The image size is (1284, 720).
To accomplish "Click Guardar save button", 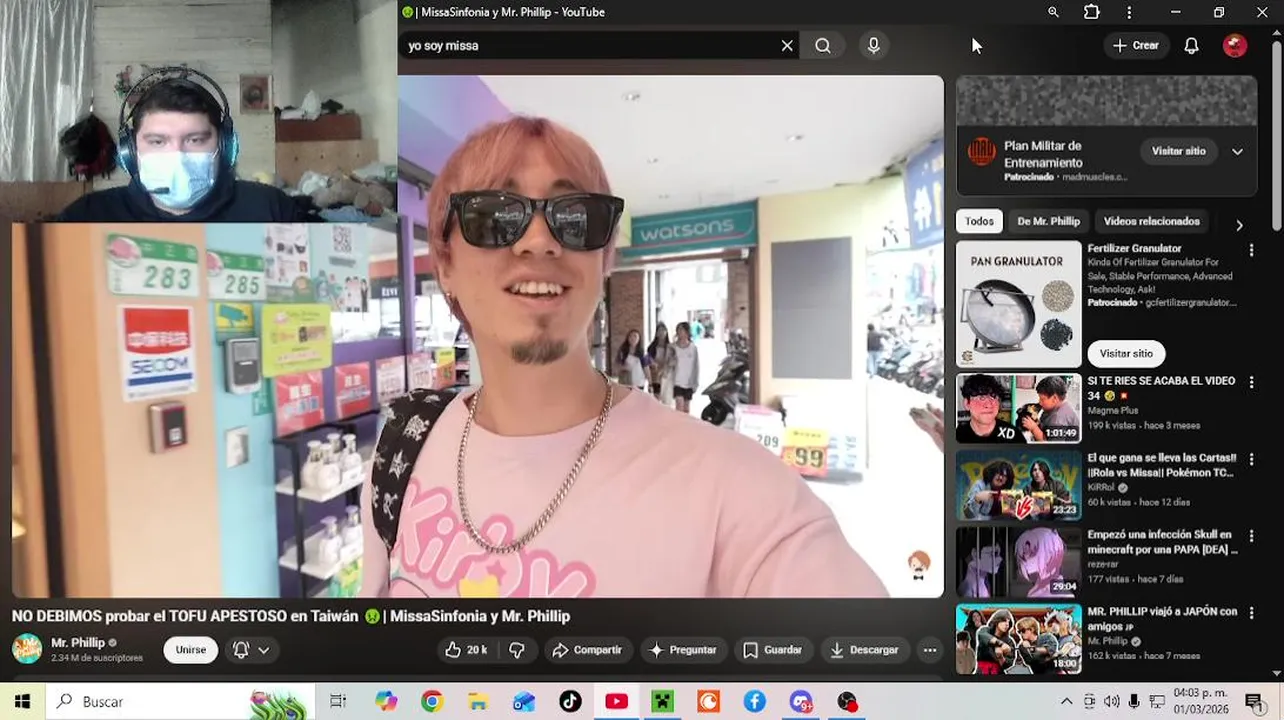I will pos(772,650).
